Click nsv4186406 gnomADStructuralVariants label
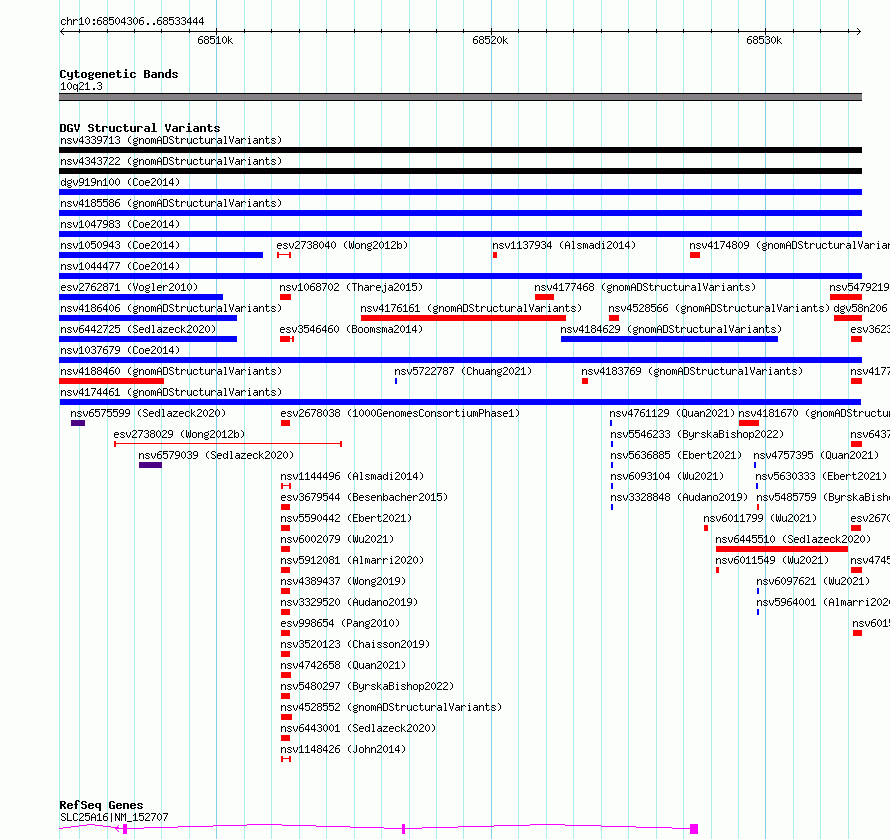890x839 pixels. pyautogui.click(x=171, y=308)
